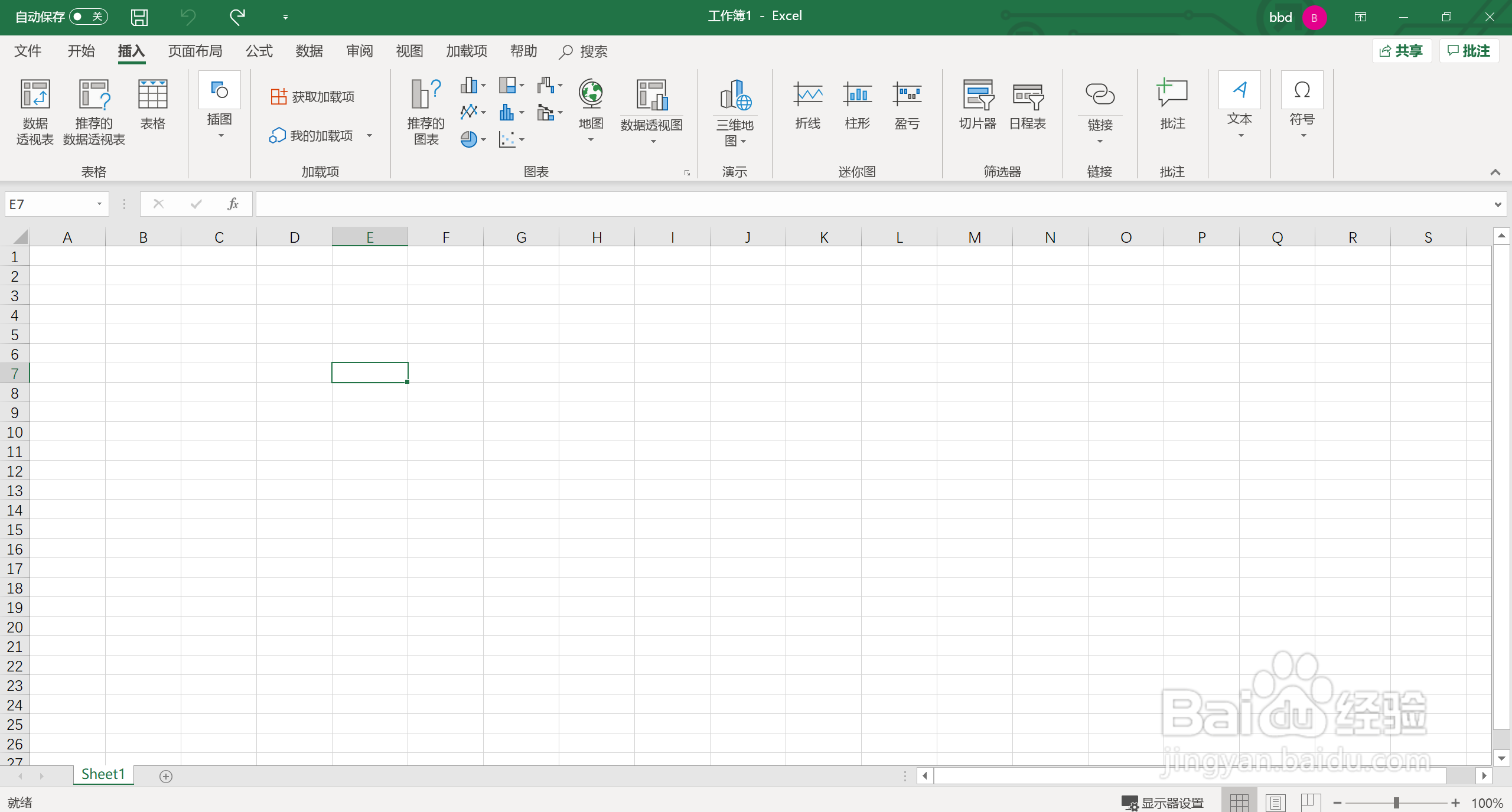1512x812 pixels.
Task: Click Get Add-ins (获取加载项) button
Action: tap(313, 97)
